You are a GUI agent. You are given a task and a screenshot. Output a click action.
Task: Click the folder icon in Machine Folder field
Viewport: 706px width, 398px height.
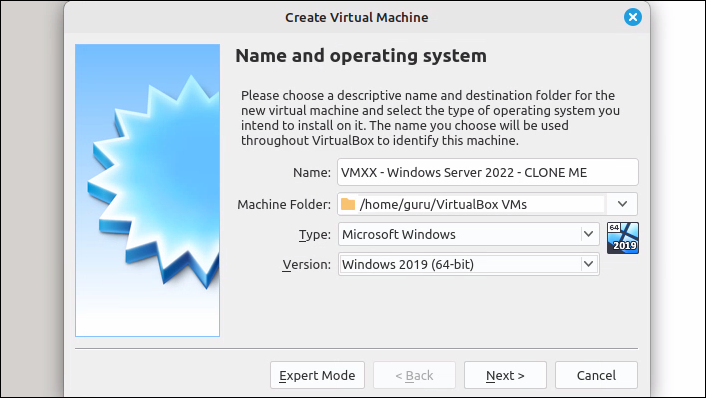tap(348, 204)
